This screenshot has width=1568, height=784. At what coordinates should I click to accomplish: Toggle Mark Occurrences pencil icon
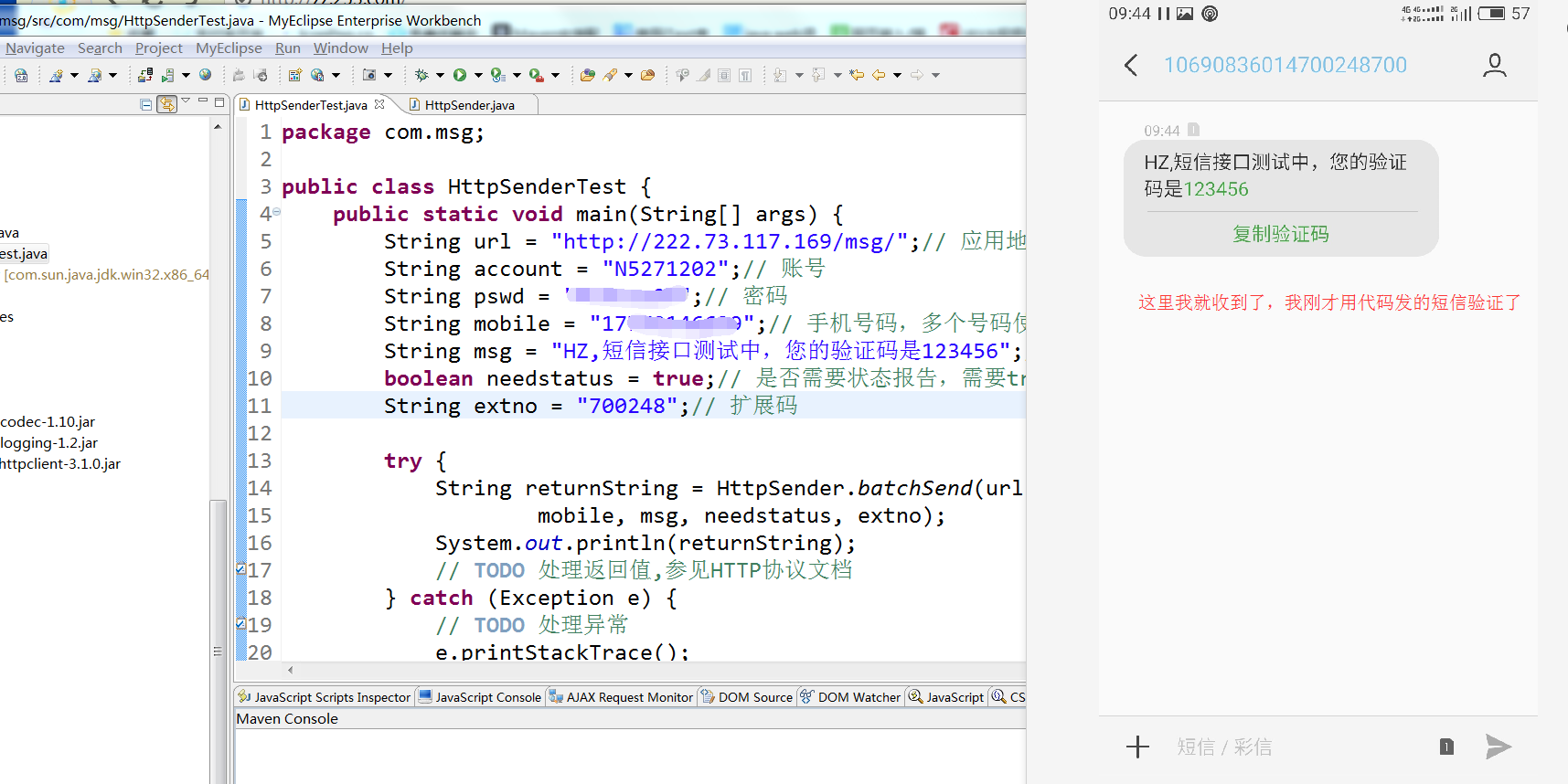703,75
